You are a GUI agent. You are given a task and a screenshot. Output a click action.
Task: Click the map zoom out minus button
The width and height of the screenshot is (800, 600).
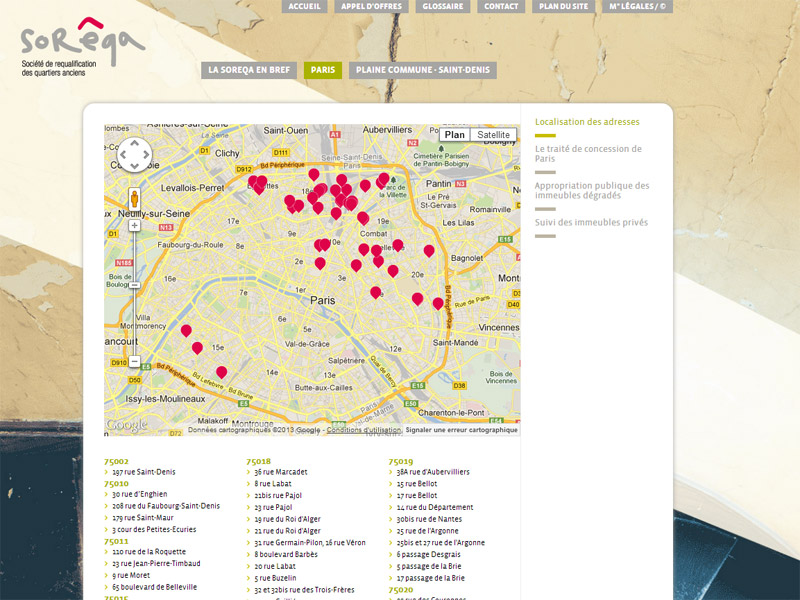[134, 361]
